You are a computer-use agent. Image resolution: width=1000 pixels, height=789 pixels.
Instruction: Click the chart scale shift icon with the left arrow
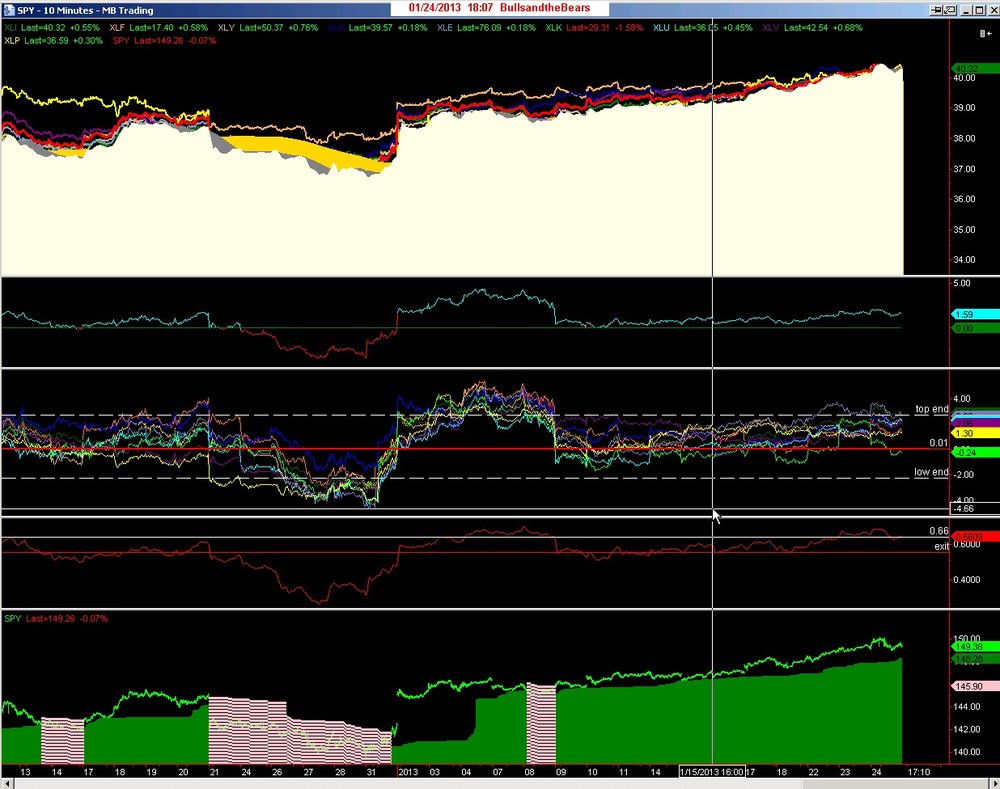click(x=985, y=34)
